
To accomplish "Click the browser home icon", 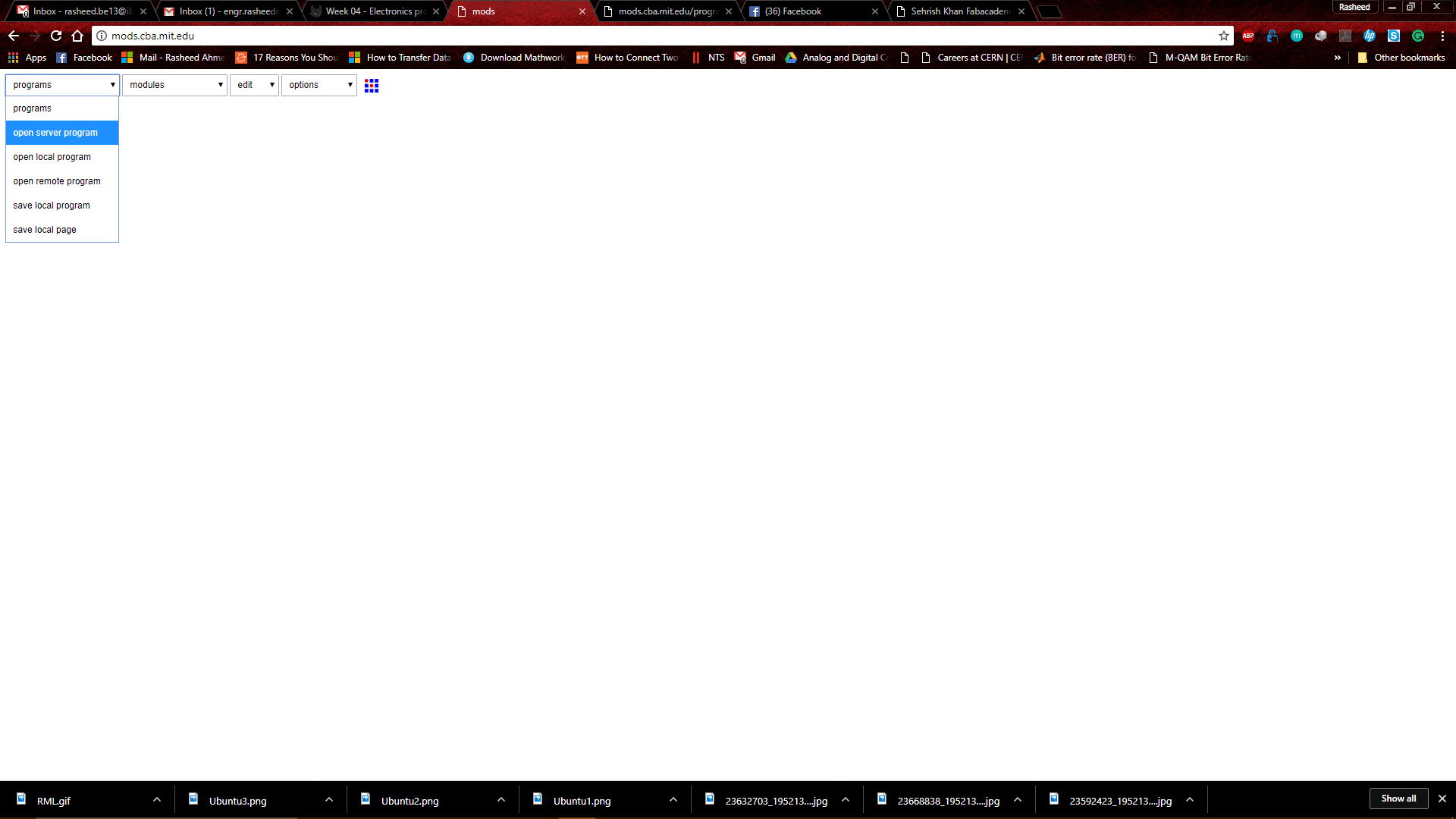I will 77,36.
